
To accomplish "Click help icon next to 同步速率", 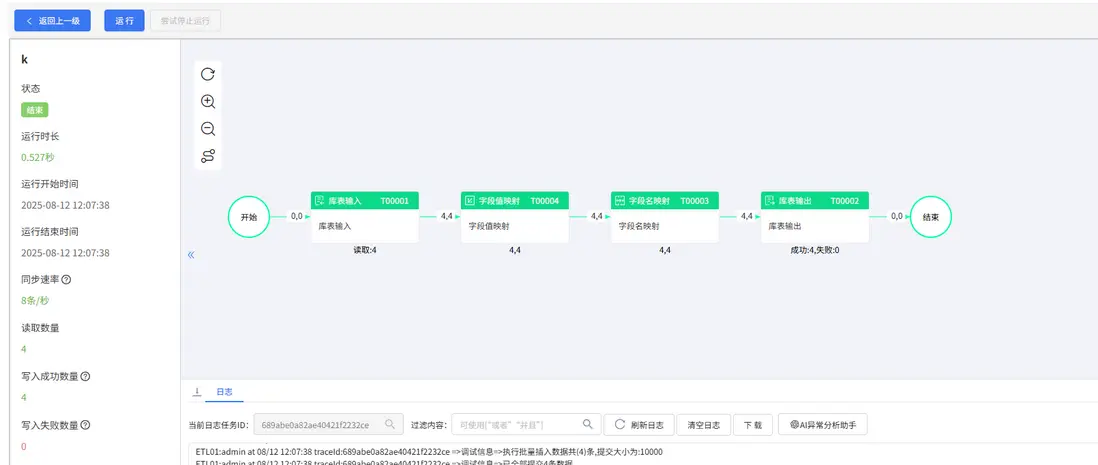I will coord(67,279).
